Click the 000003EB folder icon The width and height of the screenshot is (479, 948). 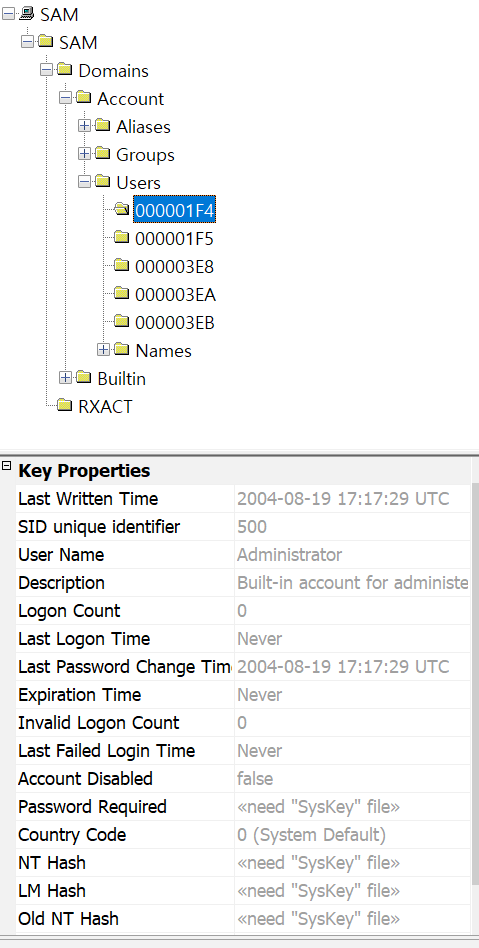(x=122, y=321)
